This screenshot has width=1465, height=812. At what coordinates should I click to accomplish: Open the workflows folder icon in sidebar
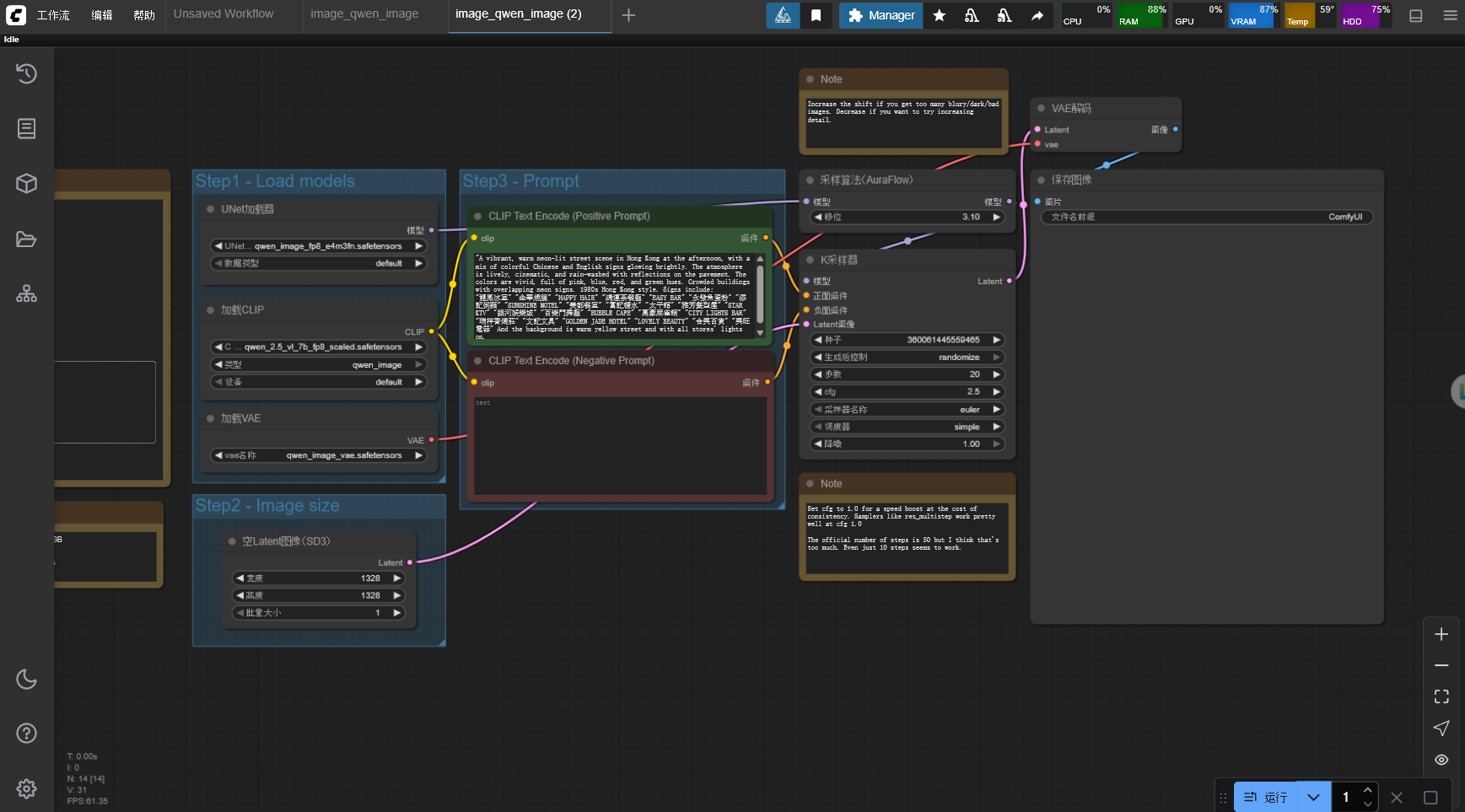26,239
